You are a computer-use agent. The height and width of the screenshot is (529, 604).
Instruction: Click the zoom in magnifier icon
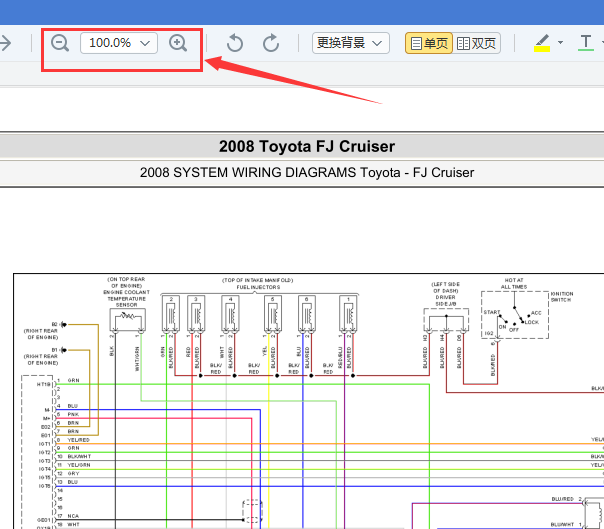pyautogui.click(x=178, y=43)
